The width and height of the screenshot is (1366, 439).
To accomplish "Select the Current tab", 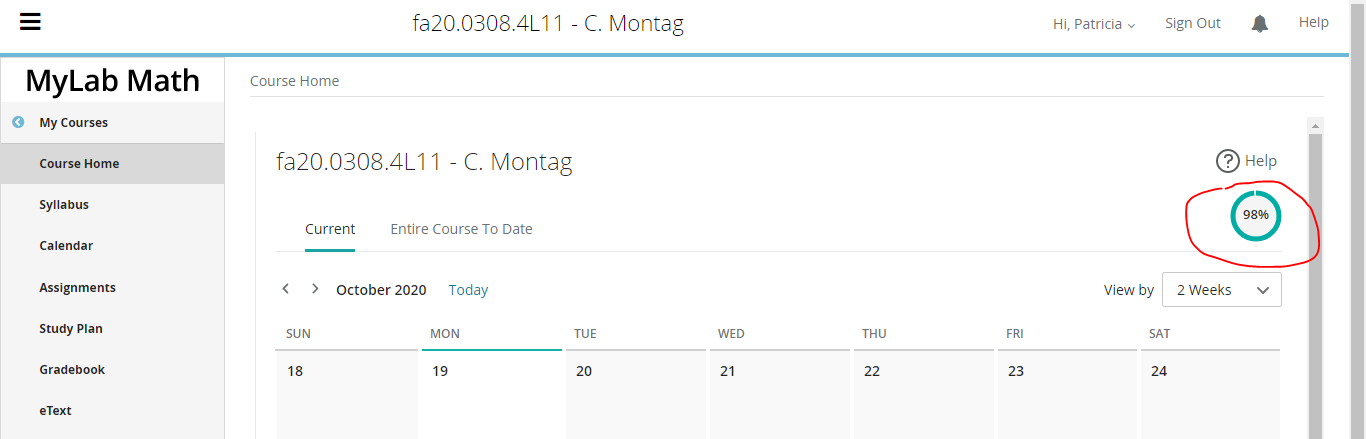I will (x=330, y=229).
